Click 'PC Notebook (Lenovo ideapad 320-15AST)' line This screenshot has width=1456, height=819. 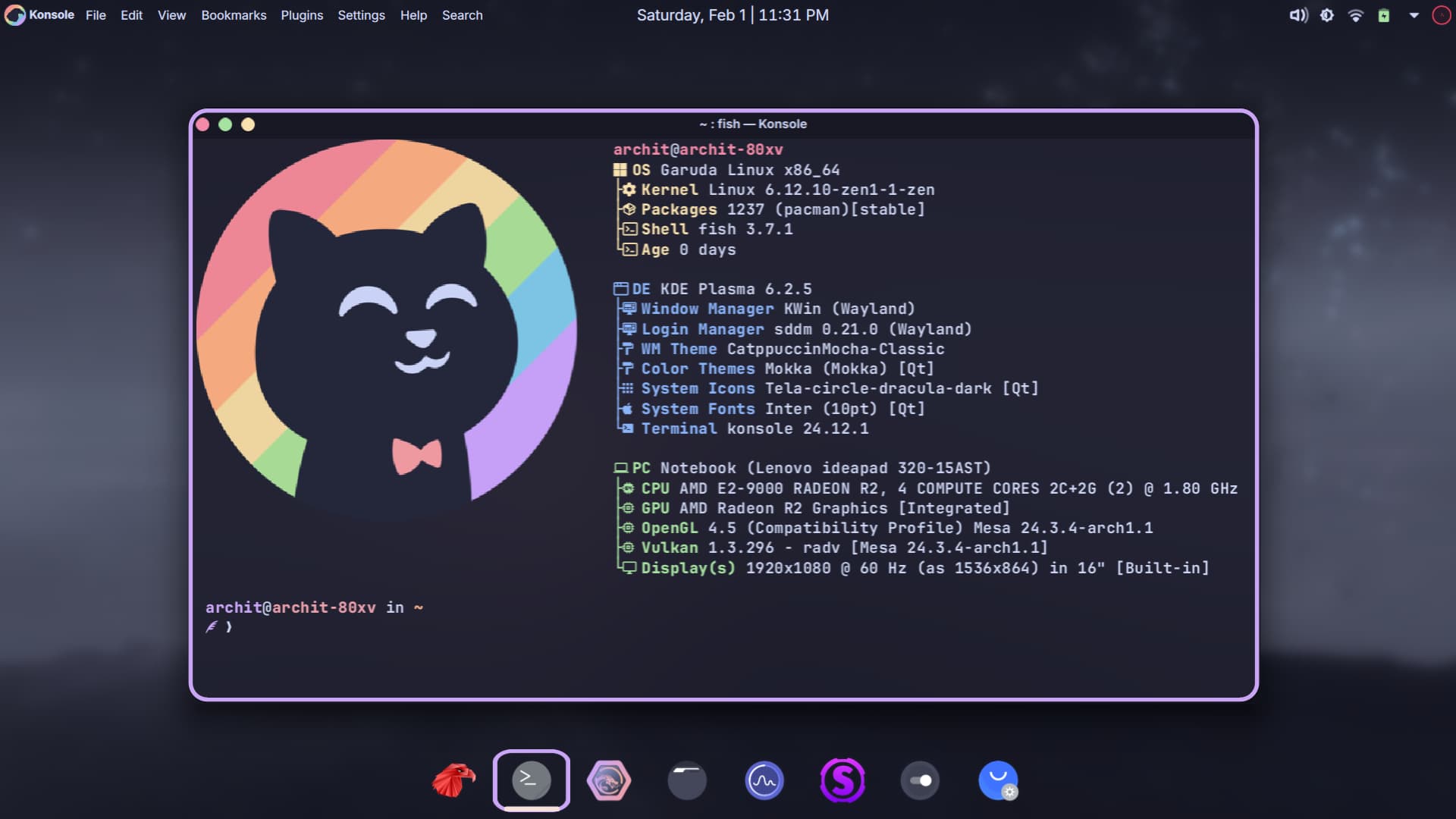pos(802,468)
